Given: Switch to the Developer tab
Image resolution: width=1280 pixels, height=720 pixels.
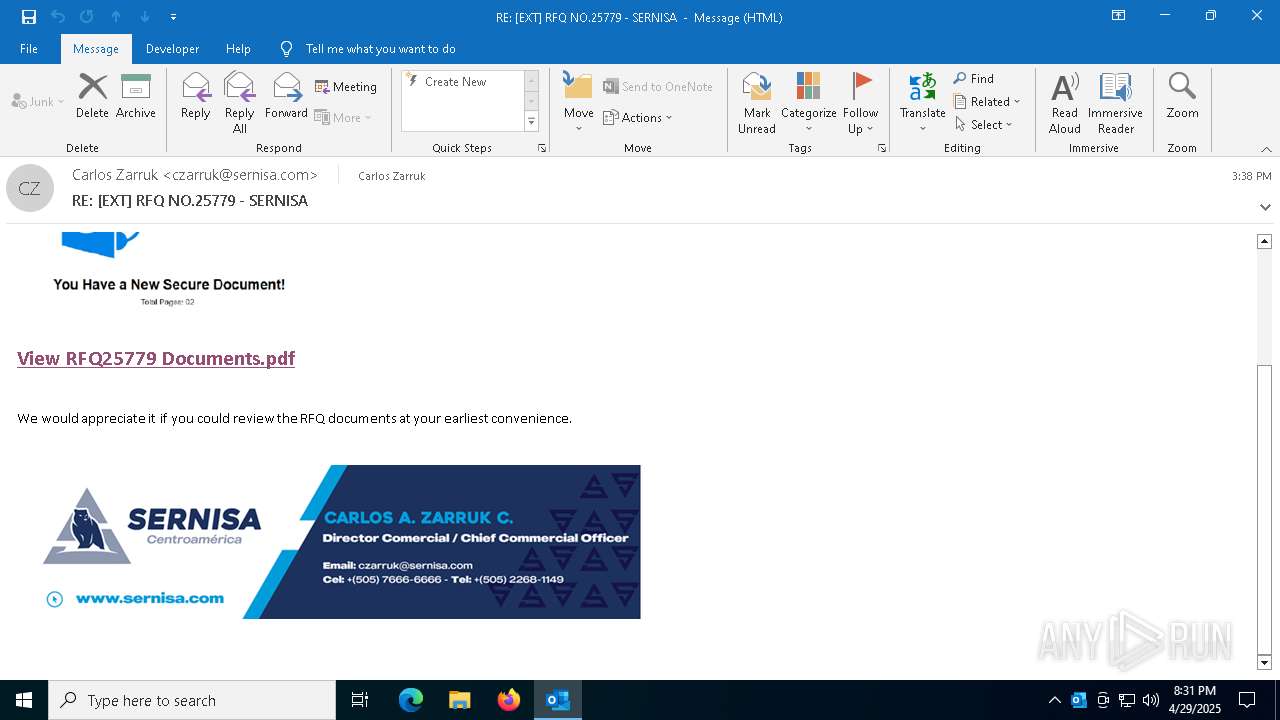Looking at the screenshot, I should [172, 48].
